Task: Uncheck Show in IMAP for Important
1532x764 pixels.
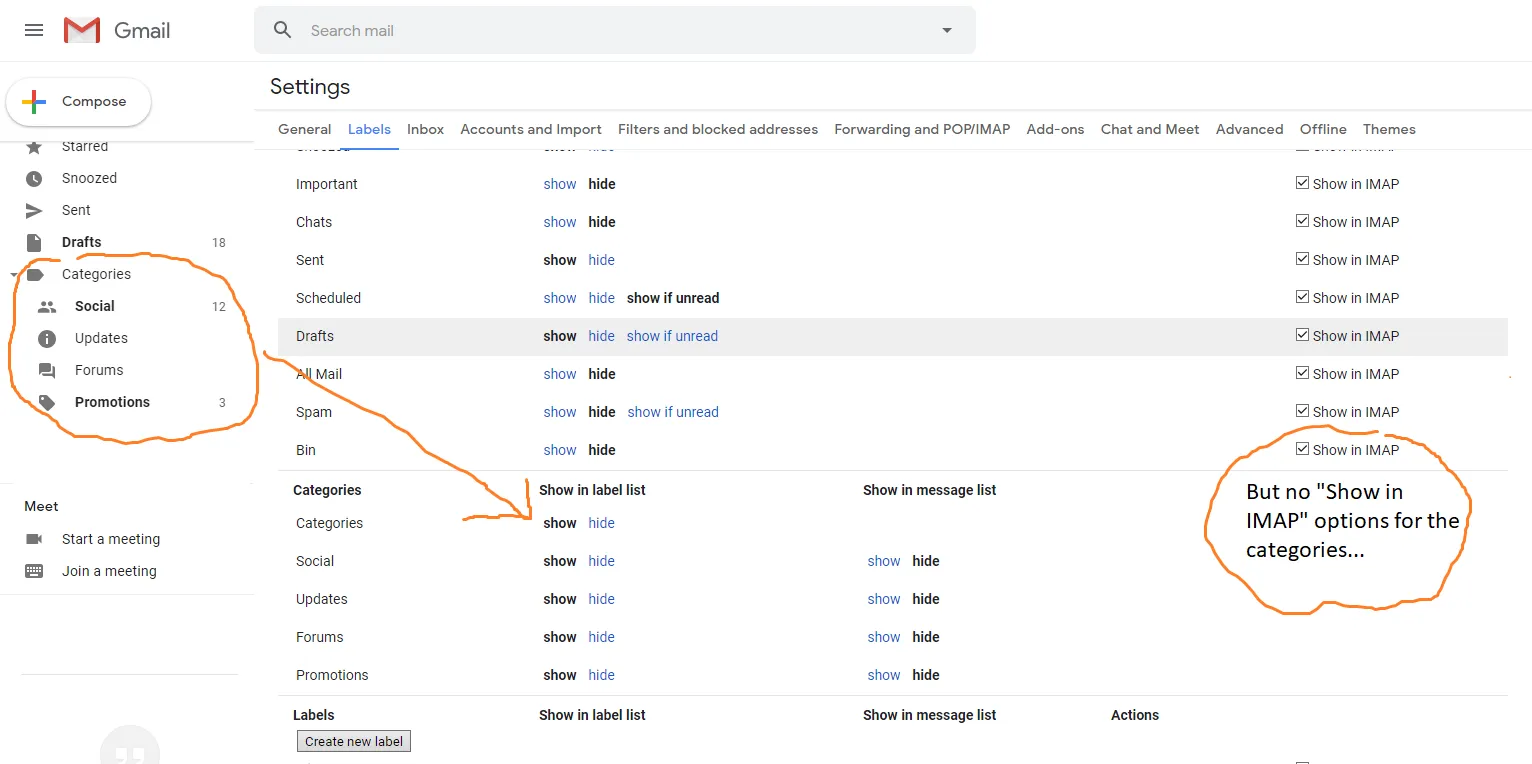Action: pos(1302,183)
